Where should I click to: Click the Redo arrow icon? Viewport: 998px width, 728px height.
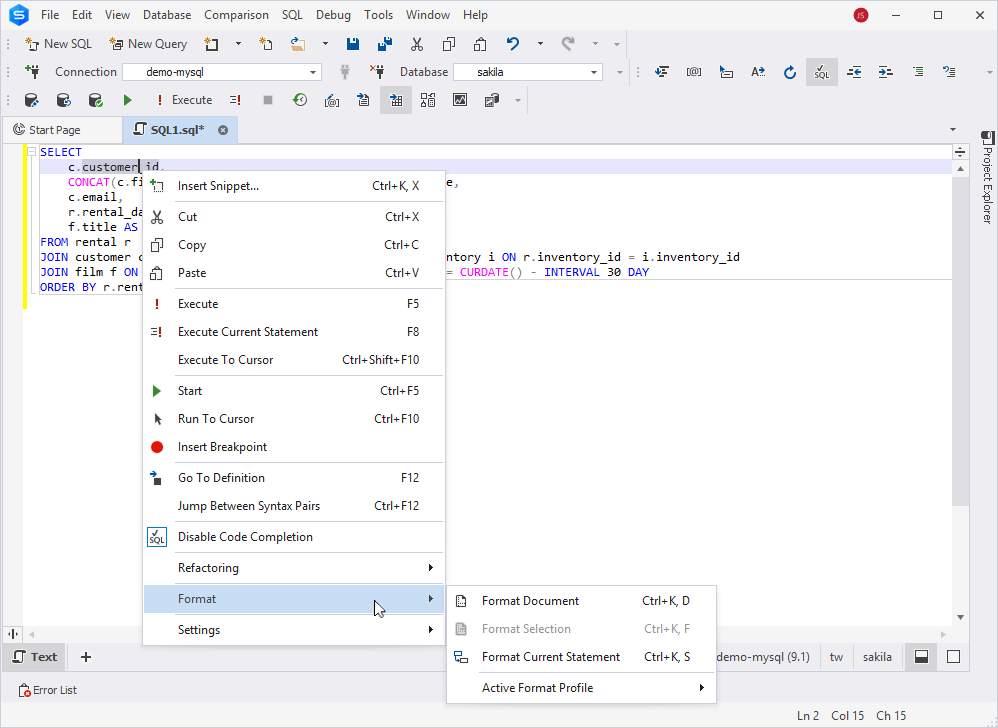568,44
